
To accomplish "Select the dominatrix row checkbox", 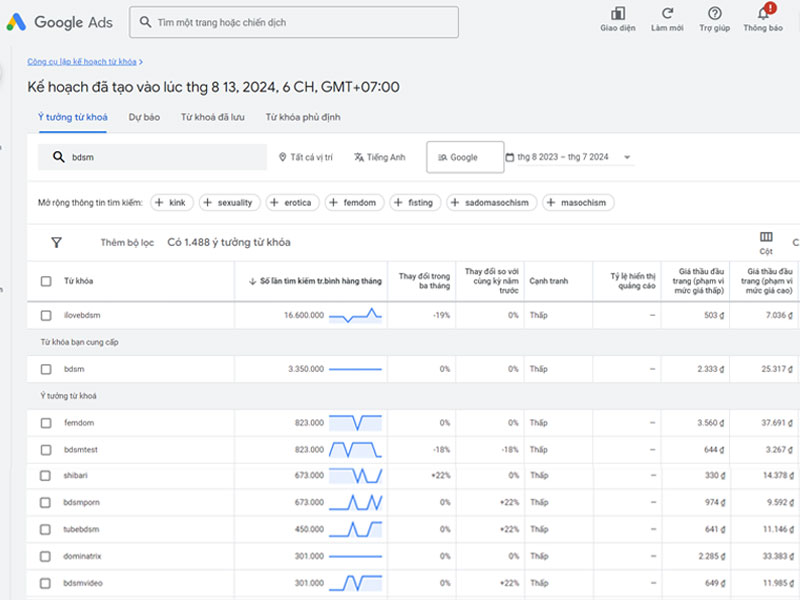I will (46, 556).
